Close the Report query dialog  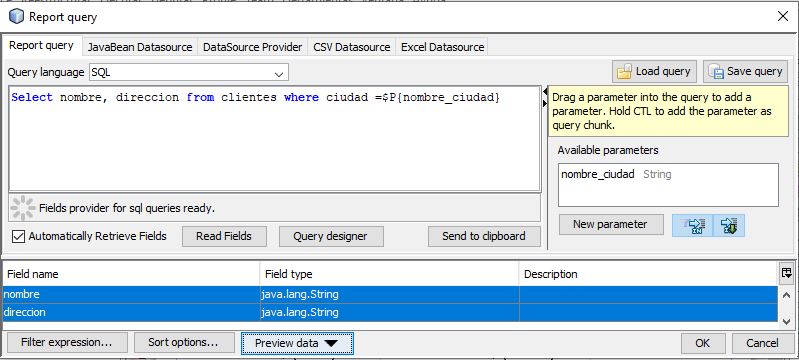point(783,16)
